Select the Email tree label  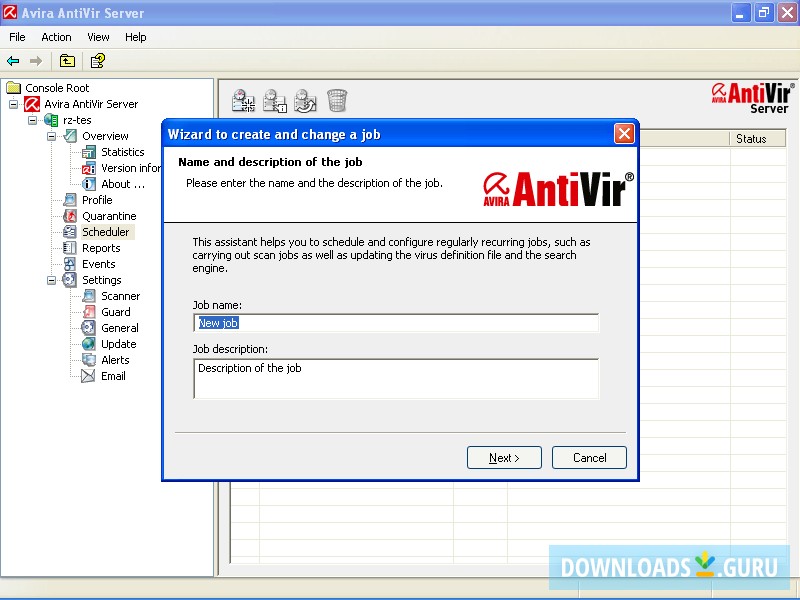pyautogui.click(x=113, y=376)
